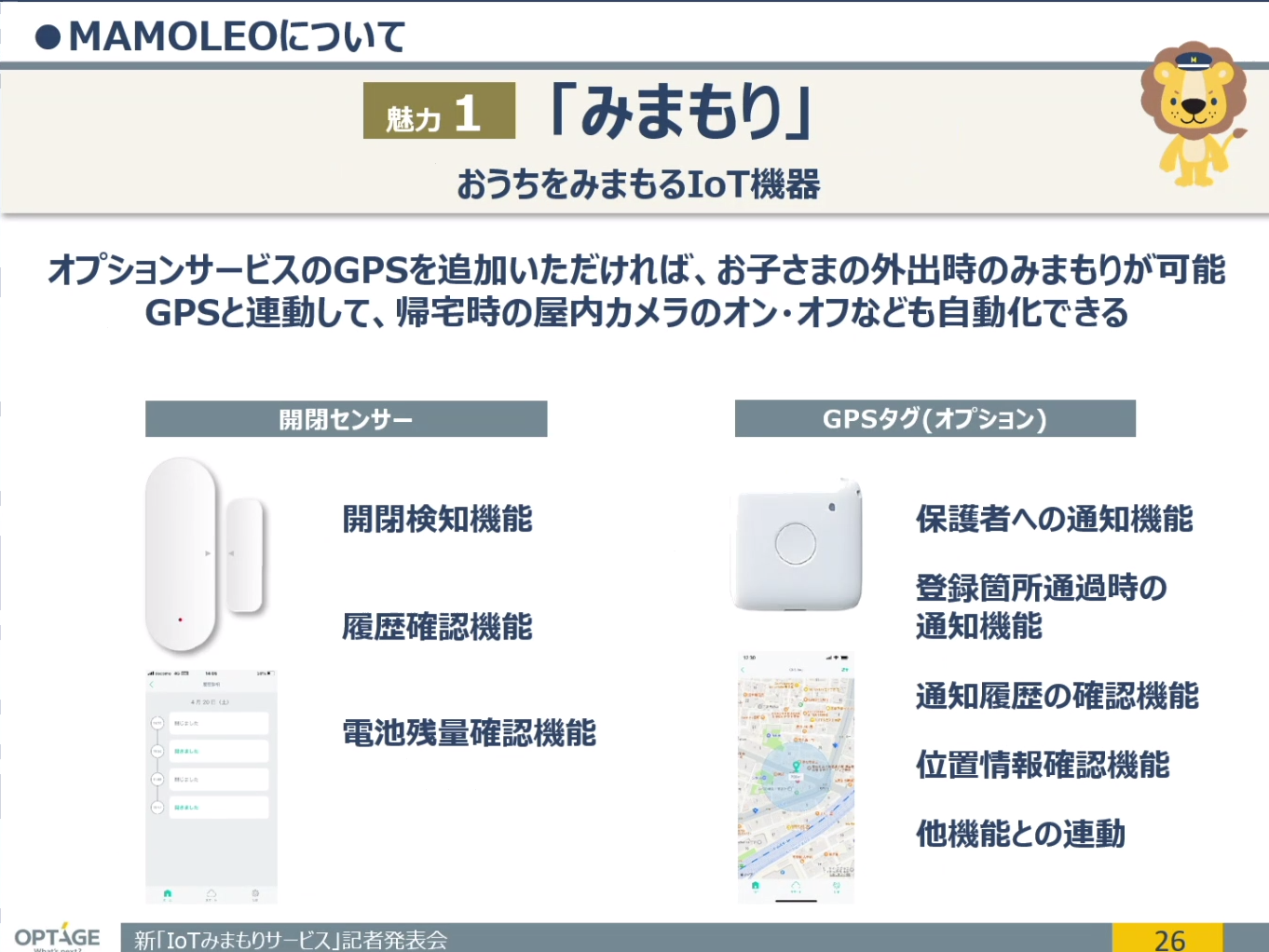Image resolution: width=1269 pixels, height=952 pixels.
Task: Click the footer text 新「IoTみまもりサービス」記者発表会
Action: tap(291, 940)
